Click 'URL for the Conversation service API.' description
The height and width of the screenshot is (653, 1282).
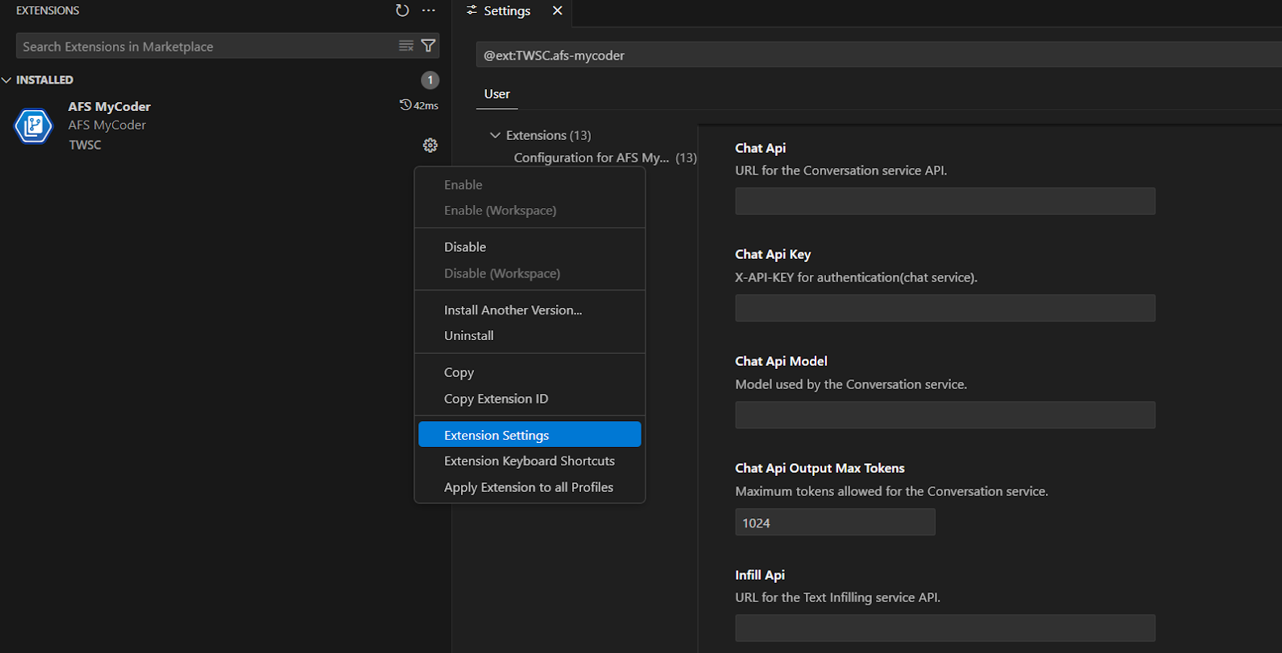[x=841, y=170]
